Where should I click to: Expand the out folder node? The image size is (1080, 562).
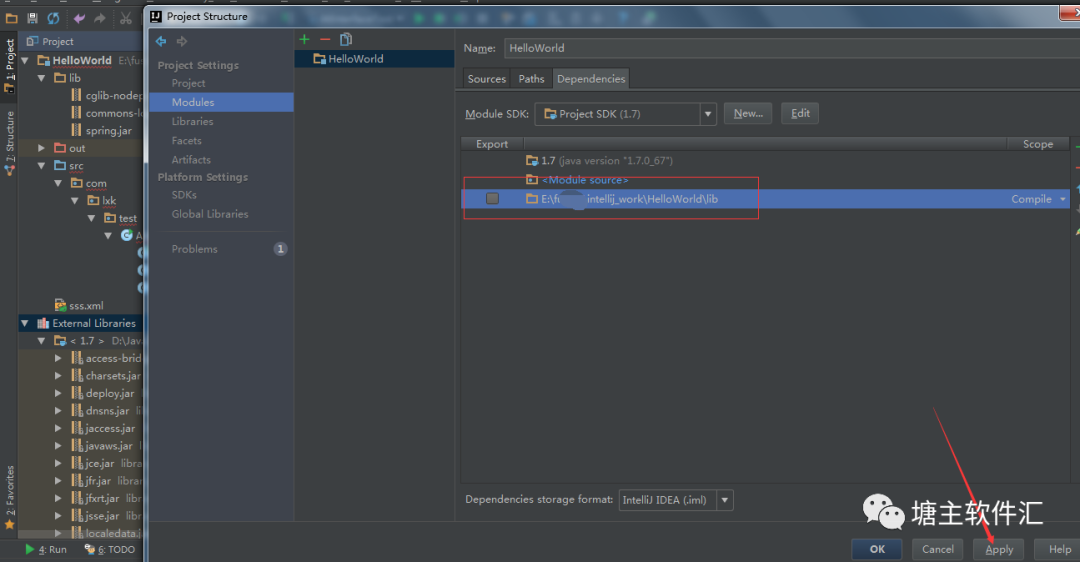pos(41,148)
